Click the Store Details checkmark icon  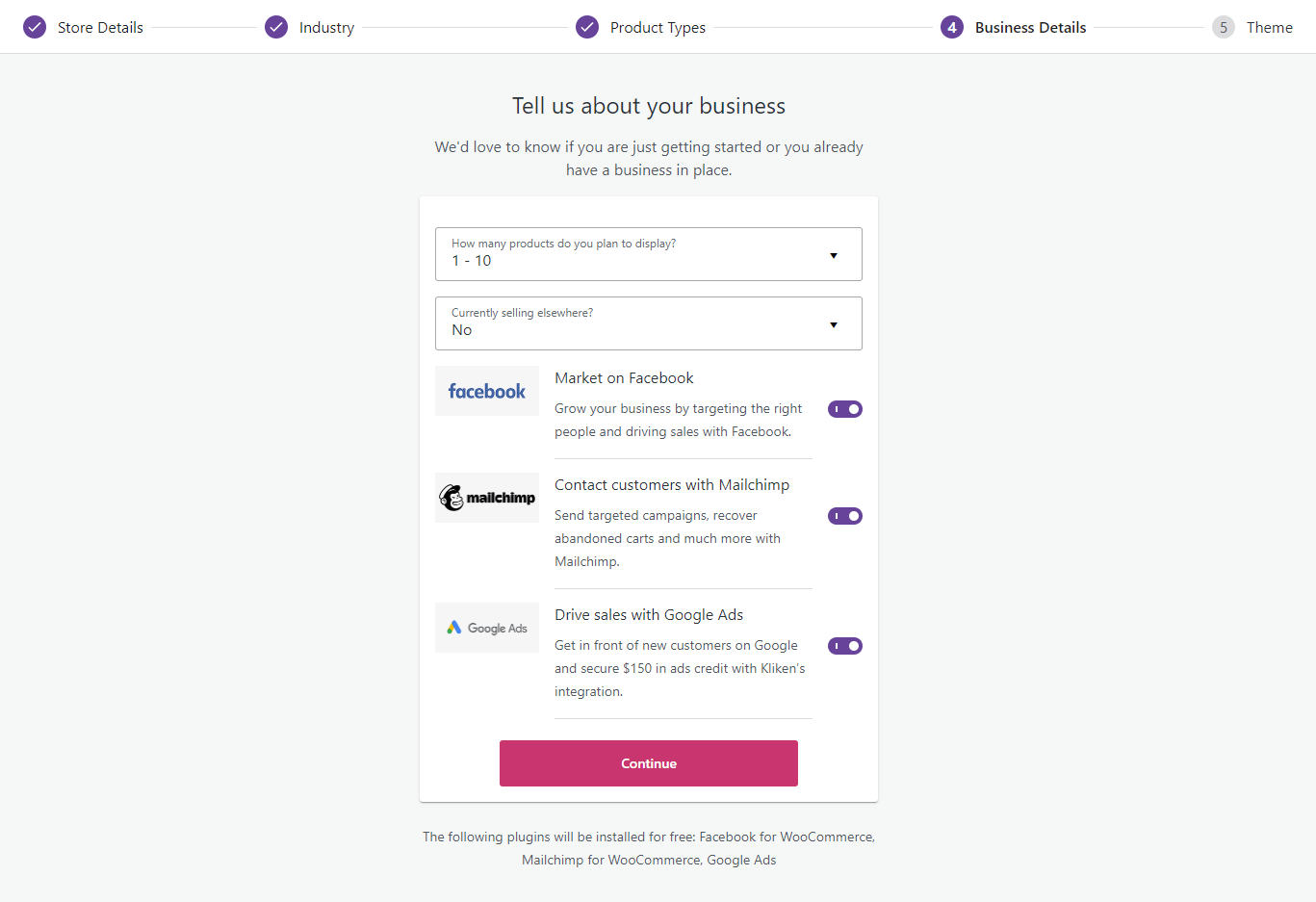point(35,27)
